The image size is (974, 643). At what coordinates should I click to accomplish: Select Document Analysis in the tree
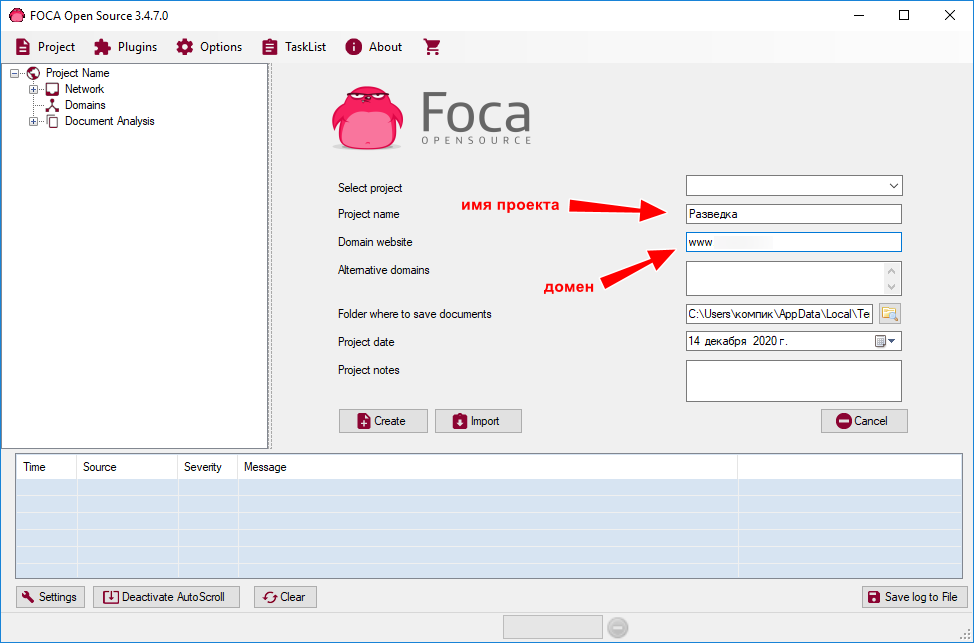click(x=109, y=121)
